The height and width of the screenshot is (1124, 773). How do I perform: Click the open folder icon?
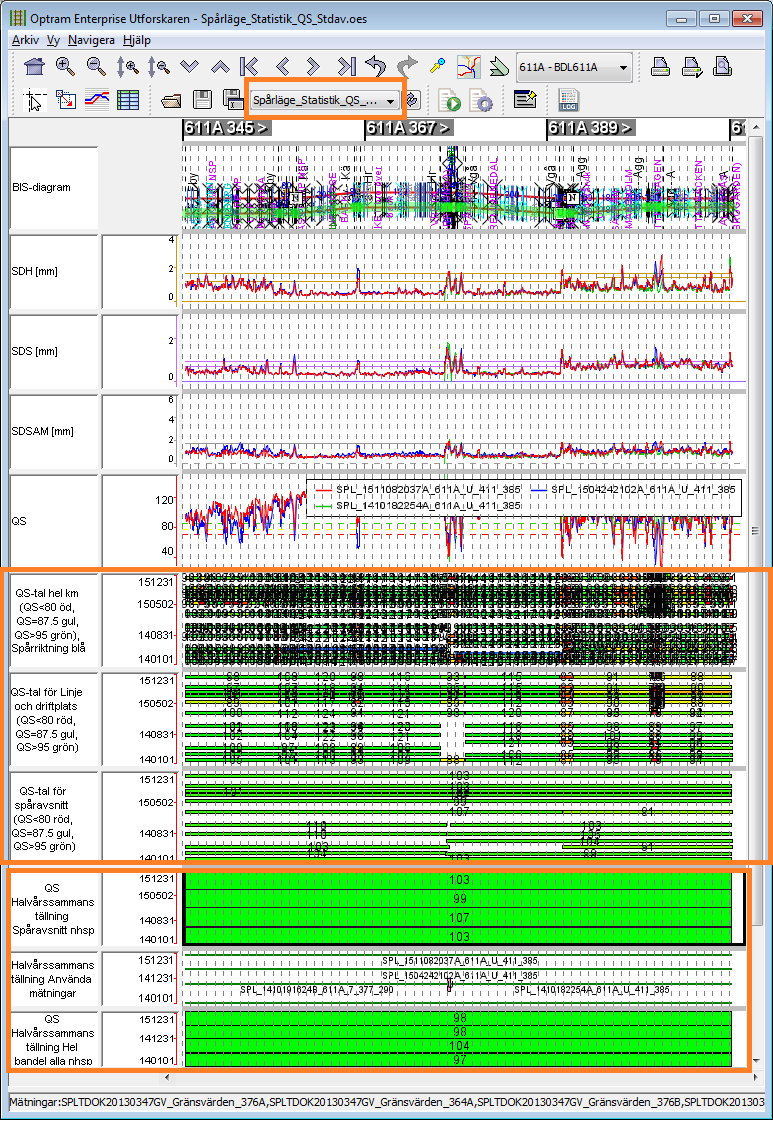[x=171, y=100]
